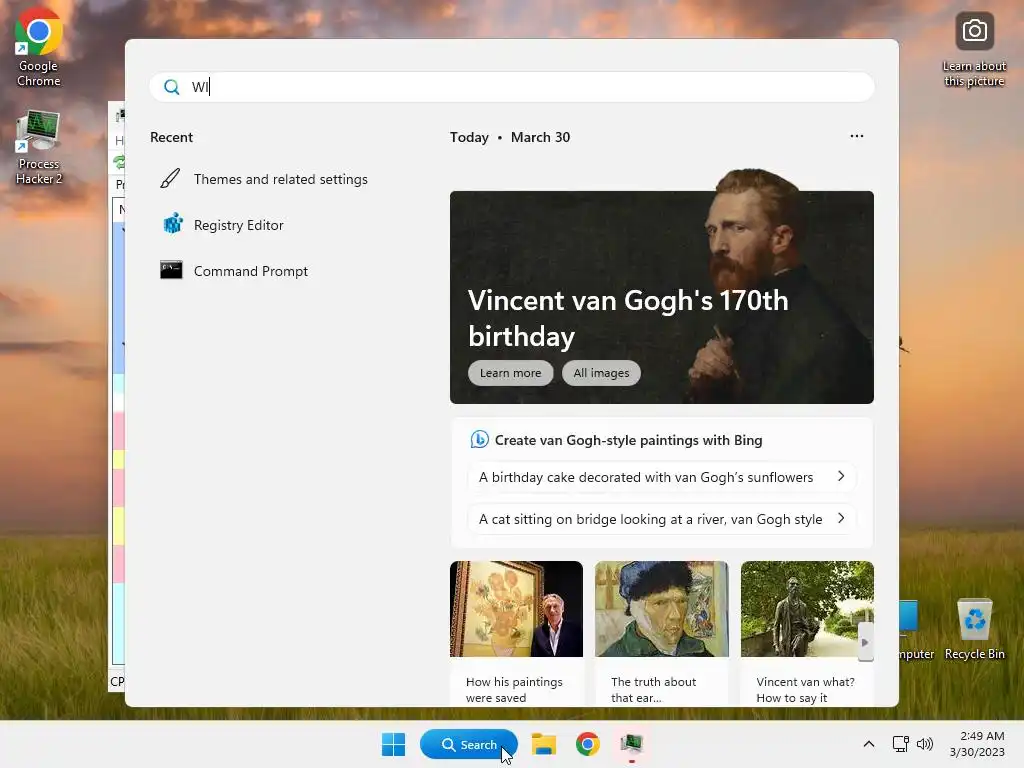Click Create van Gogh-style paintings with Bing
This screenshot has width=1024, height=768.
pos(628,440)
